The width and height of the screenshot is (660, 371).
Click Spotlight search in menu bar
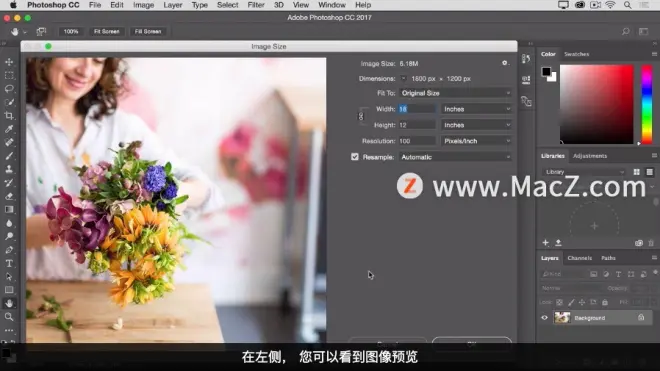pyautogui.click(x=628, y=5)
